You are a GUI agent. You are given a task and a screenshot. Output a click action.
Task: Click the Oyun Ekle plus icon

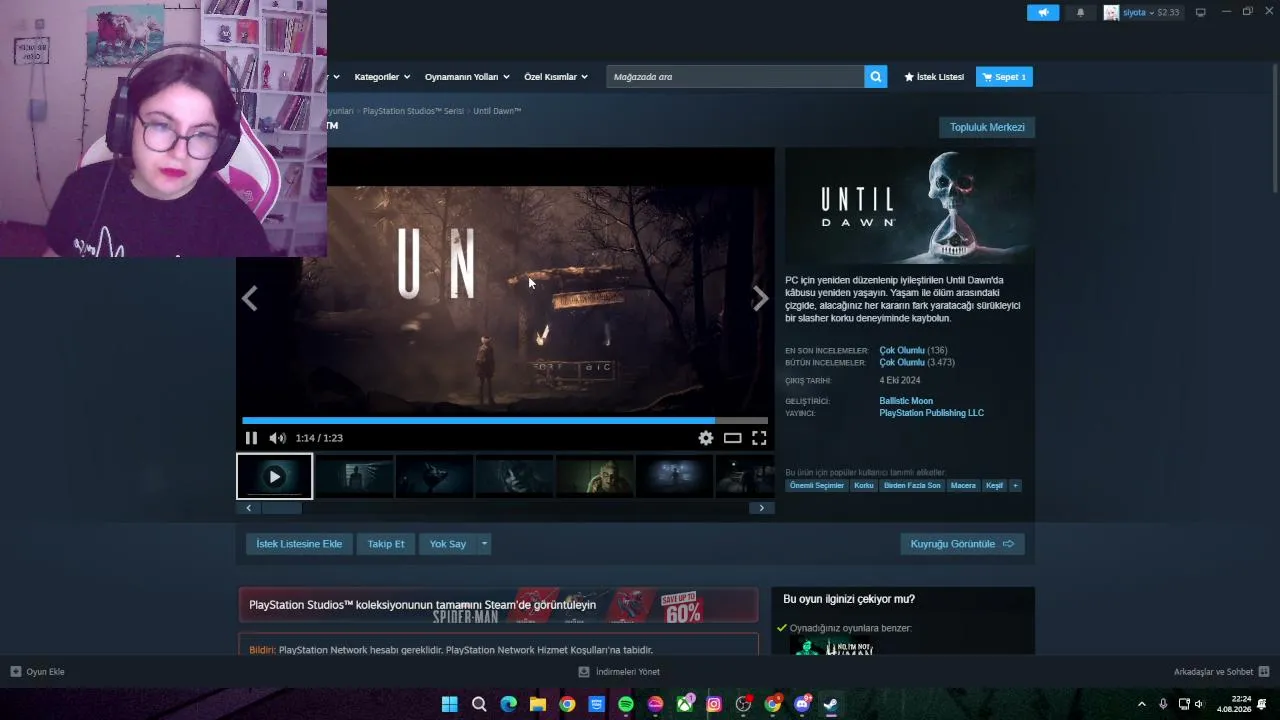click(x=16, y=672)
